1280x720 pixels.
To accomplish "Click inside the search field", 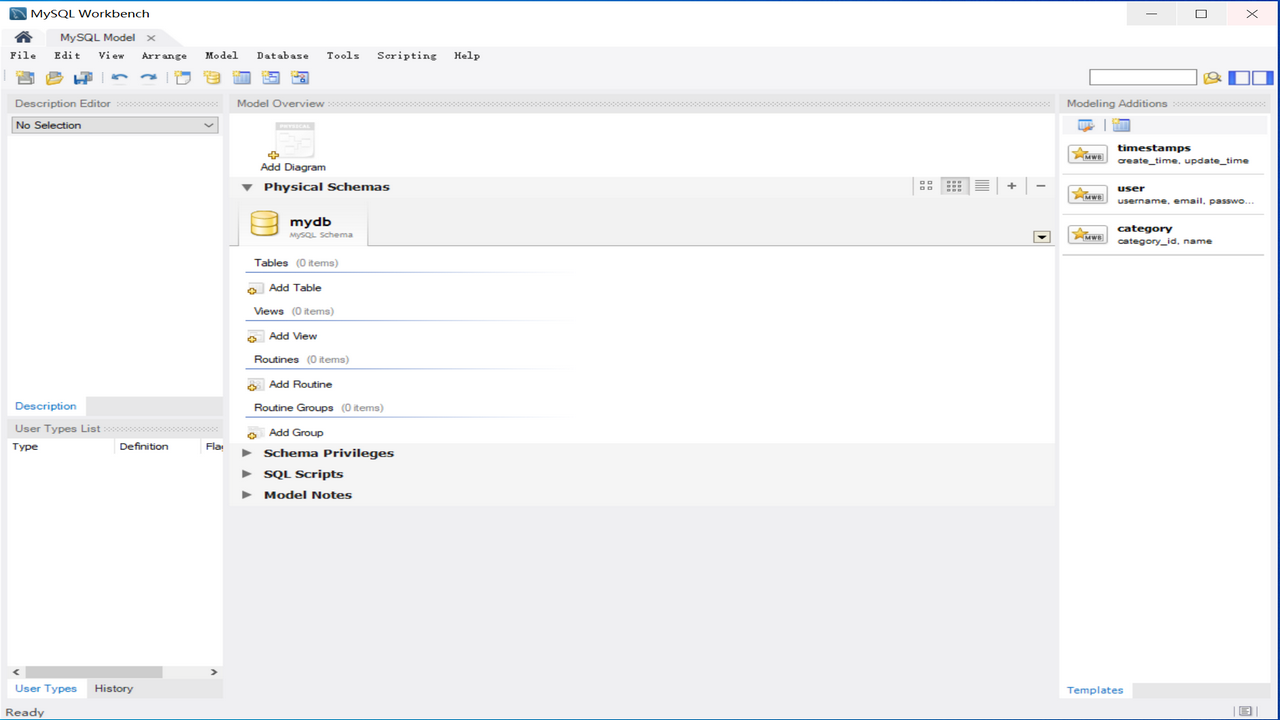I will [1142, 76].
